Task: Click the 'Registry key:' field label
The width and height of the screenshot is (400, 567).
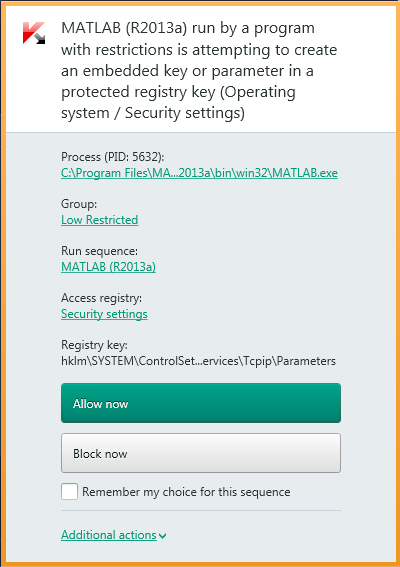Action: tap(94, 345)
